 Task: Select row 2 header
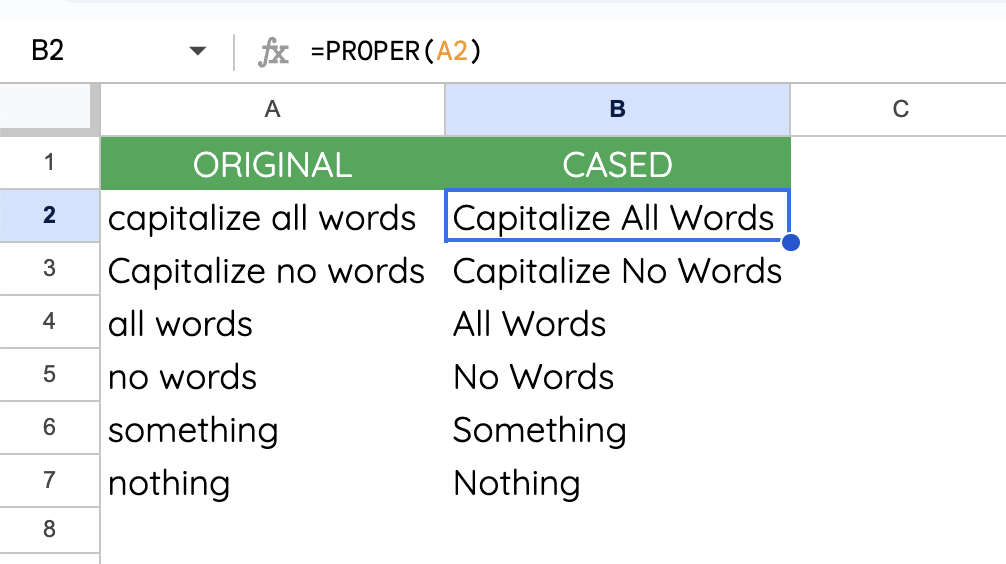(x=49, y=216)
